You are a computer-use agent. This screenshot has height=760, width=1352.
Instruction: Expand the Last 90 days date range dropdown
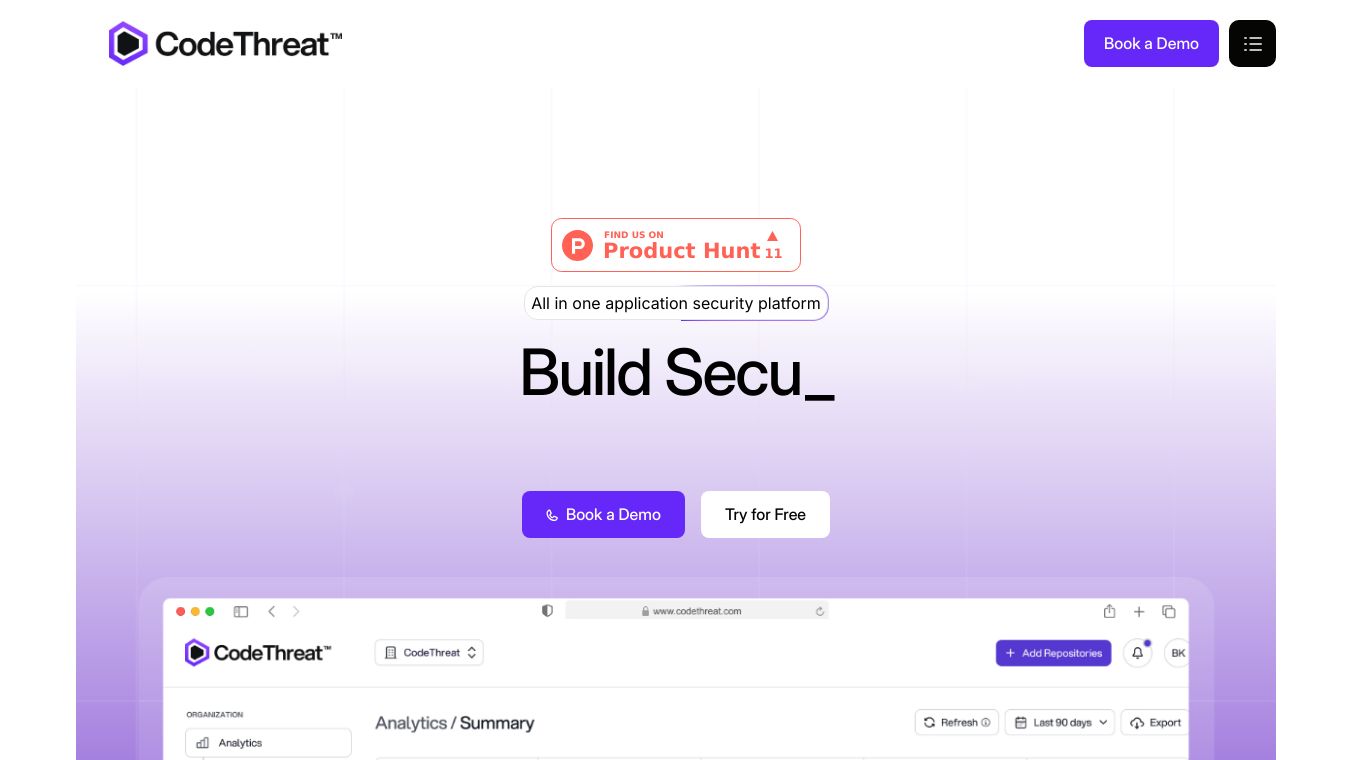pos(1060,722)
